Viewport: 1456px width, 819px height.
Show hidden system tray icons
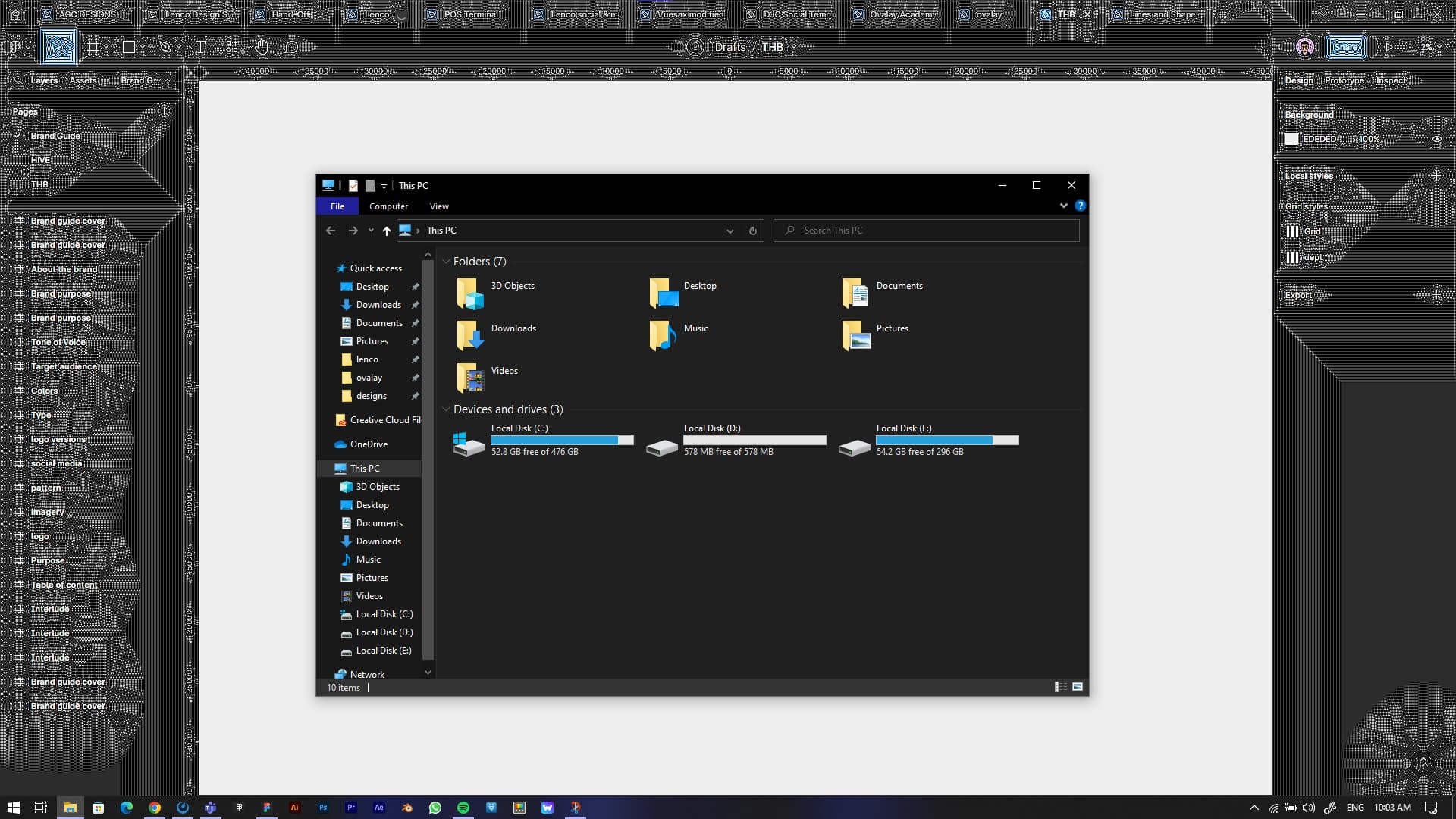1254,808
